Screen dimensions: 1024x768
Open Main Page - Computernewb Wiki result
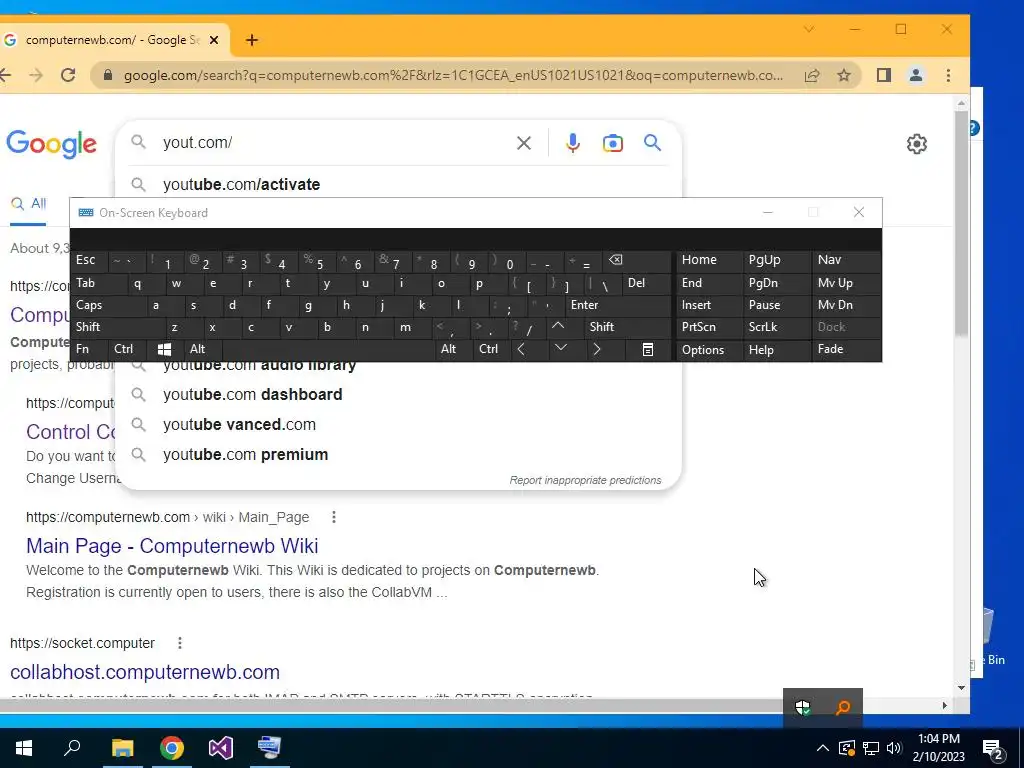pos(172,545)
